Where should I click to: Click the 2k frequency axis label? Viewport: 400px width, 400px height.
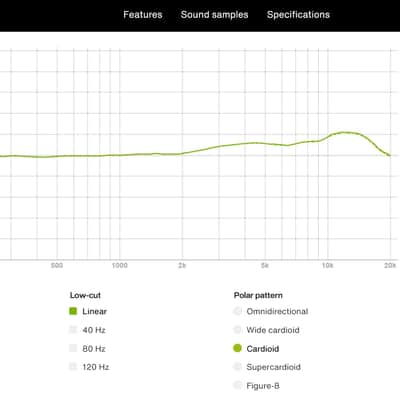(x=182, y=266)
